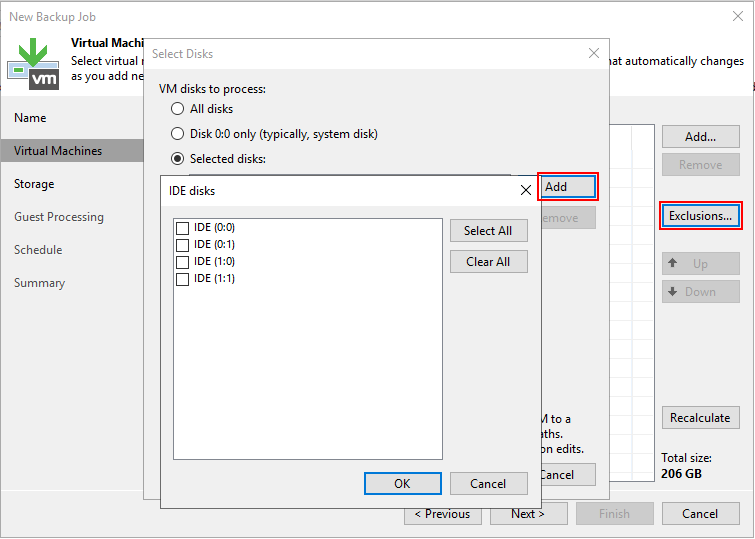Close the Select Disks dialog
This screenshot has height=539, width=755.
pyautogui.click(x=594, y=54)
